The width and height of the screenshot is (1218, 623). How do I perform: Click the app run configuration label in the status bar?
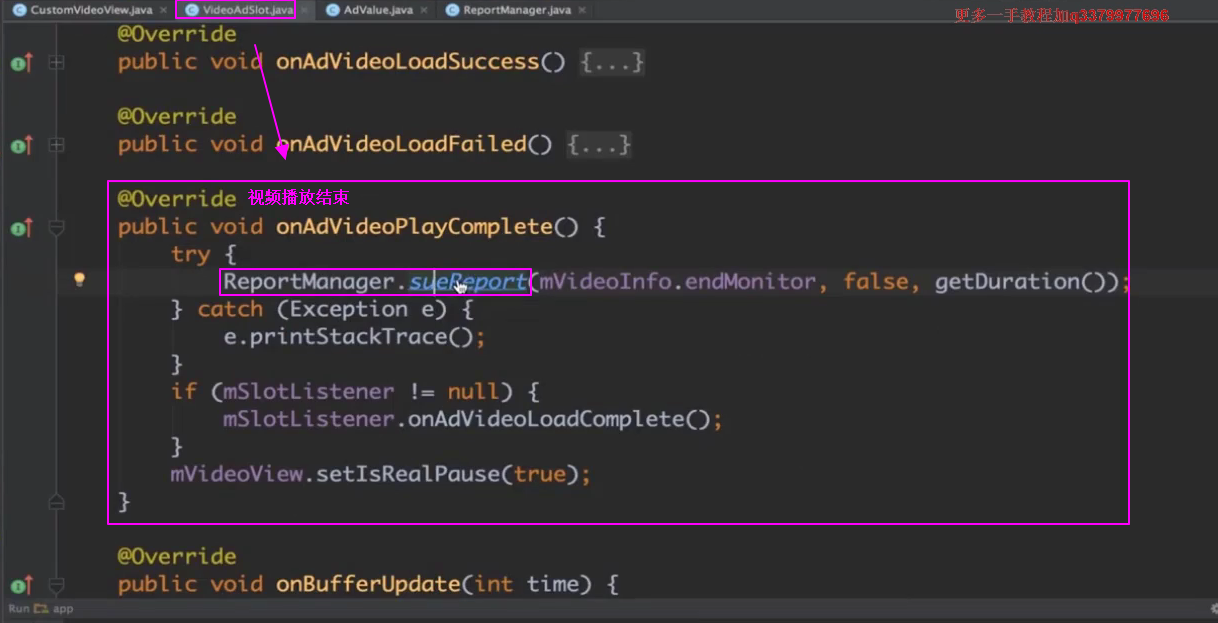[x=62, y=608]
